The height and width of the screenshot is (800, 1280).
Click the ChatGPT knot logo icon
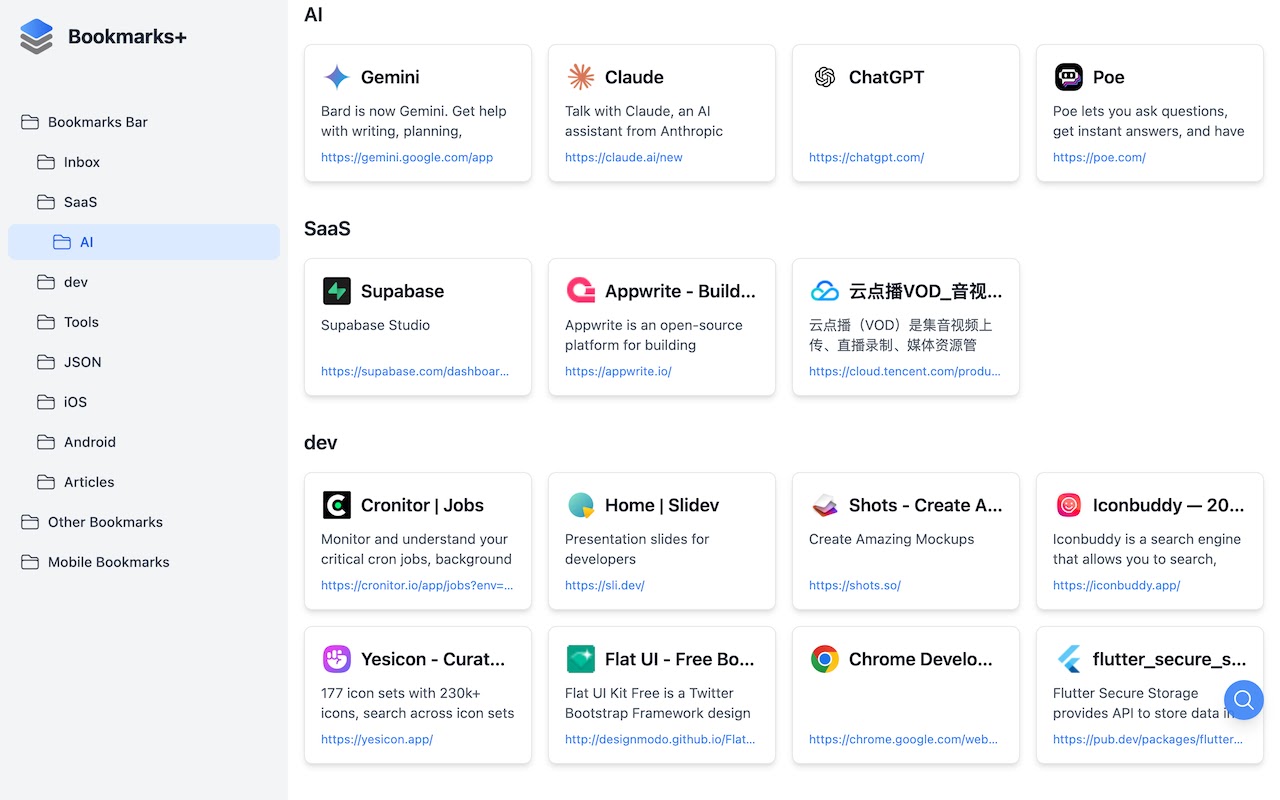825,77
